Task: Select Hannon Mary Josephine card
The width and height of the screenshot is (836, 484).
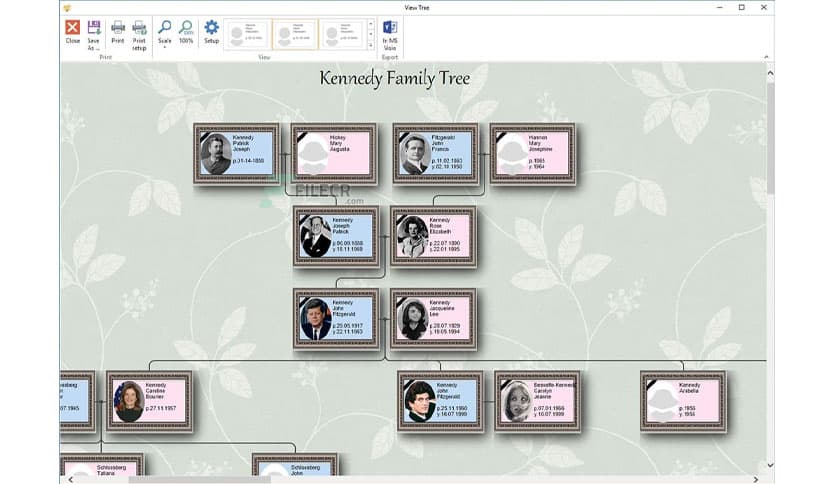Action: coord(533,154)
